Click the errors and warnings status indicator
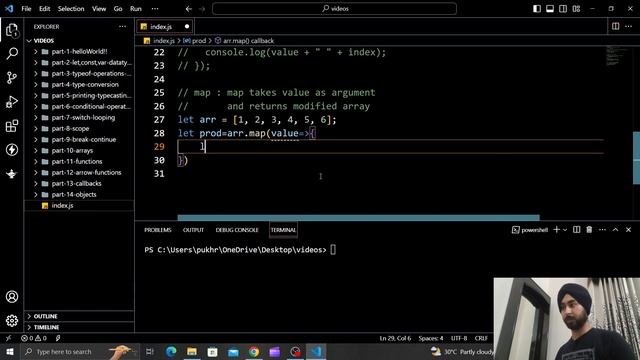The image size is (640, 360). pyautogui.click(x=34, y=338)
